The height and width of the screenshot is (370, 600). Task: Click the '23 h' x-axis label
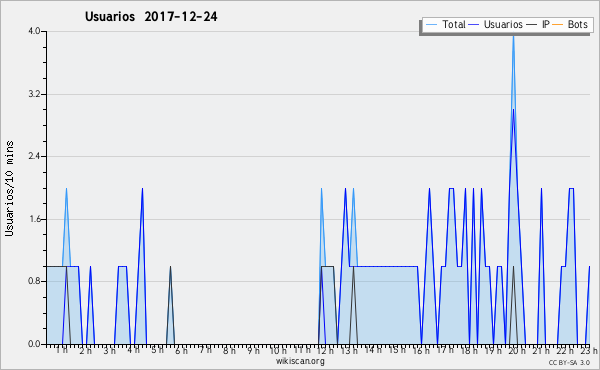tap(589, 350)
